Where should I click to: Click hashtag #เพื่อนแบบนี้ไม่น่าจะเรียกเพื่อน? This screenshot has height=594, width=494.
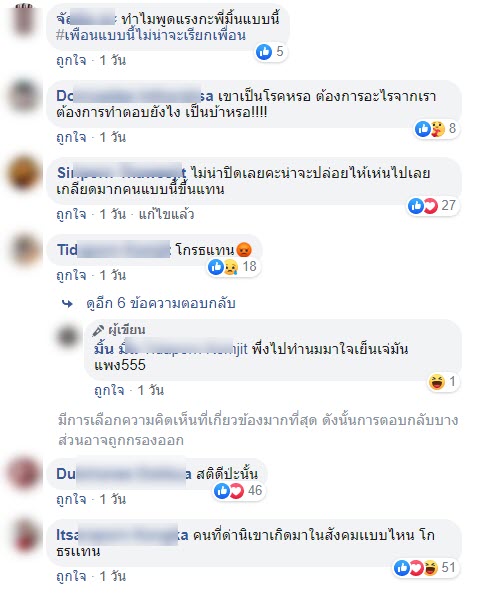pyautogui.click(x=151, y=35)
